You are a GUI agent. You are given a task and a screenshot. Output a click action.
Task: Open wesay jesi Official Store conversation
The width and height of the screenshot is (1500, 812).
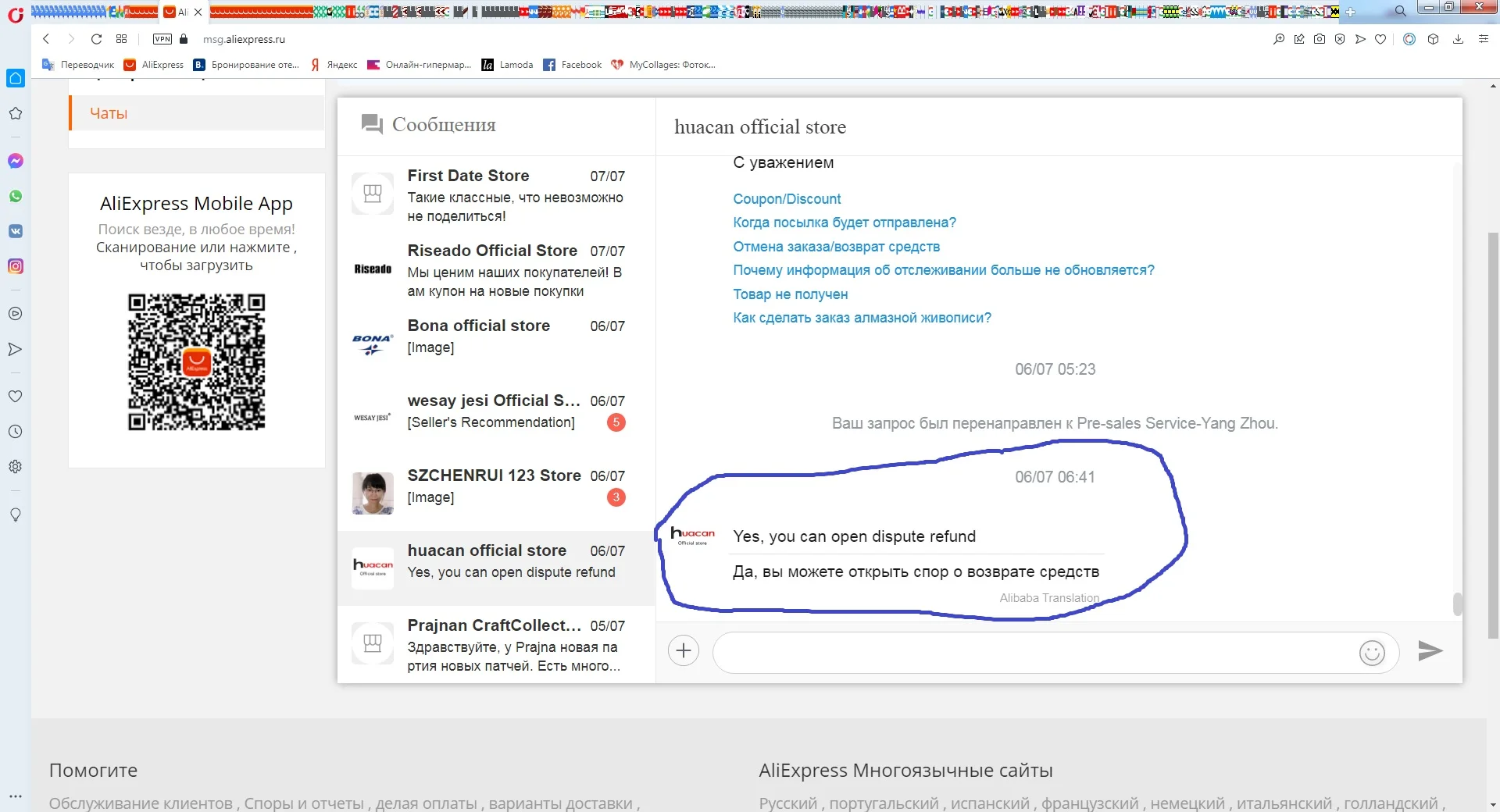(x=496, y=418)
